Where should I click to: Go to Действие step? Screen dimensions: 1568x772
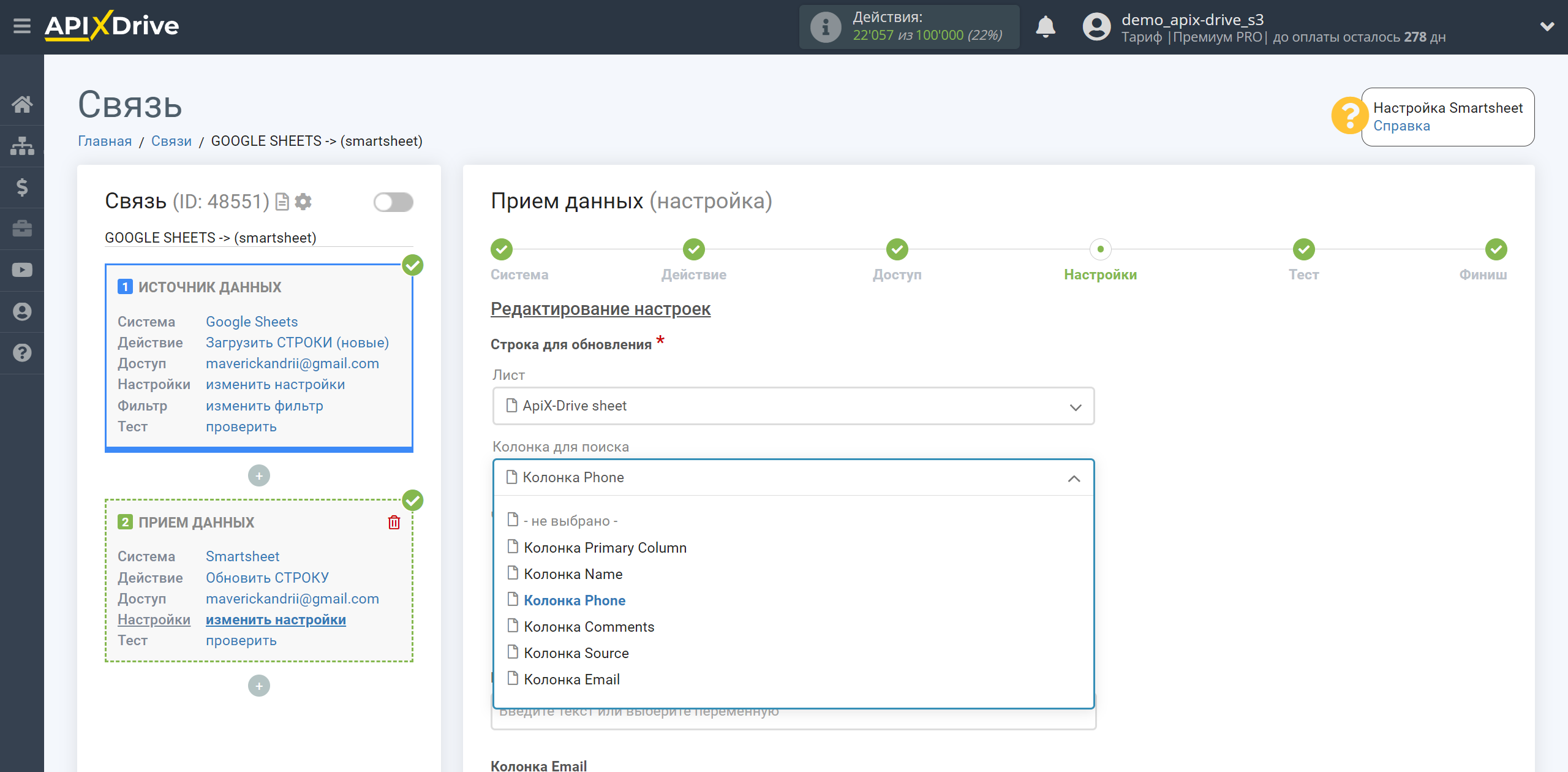click(x=694, y=249)
